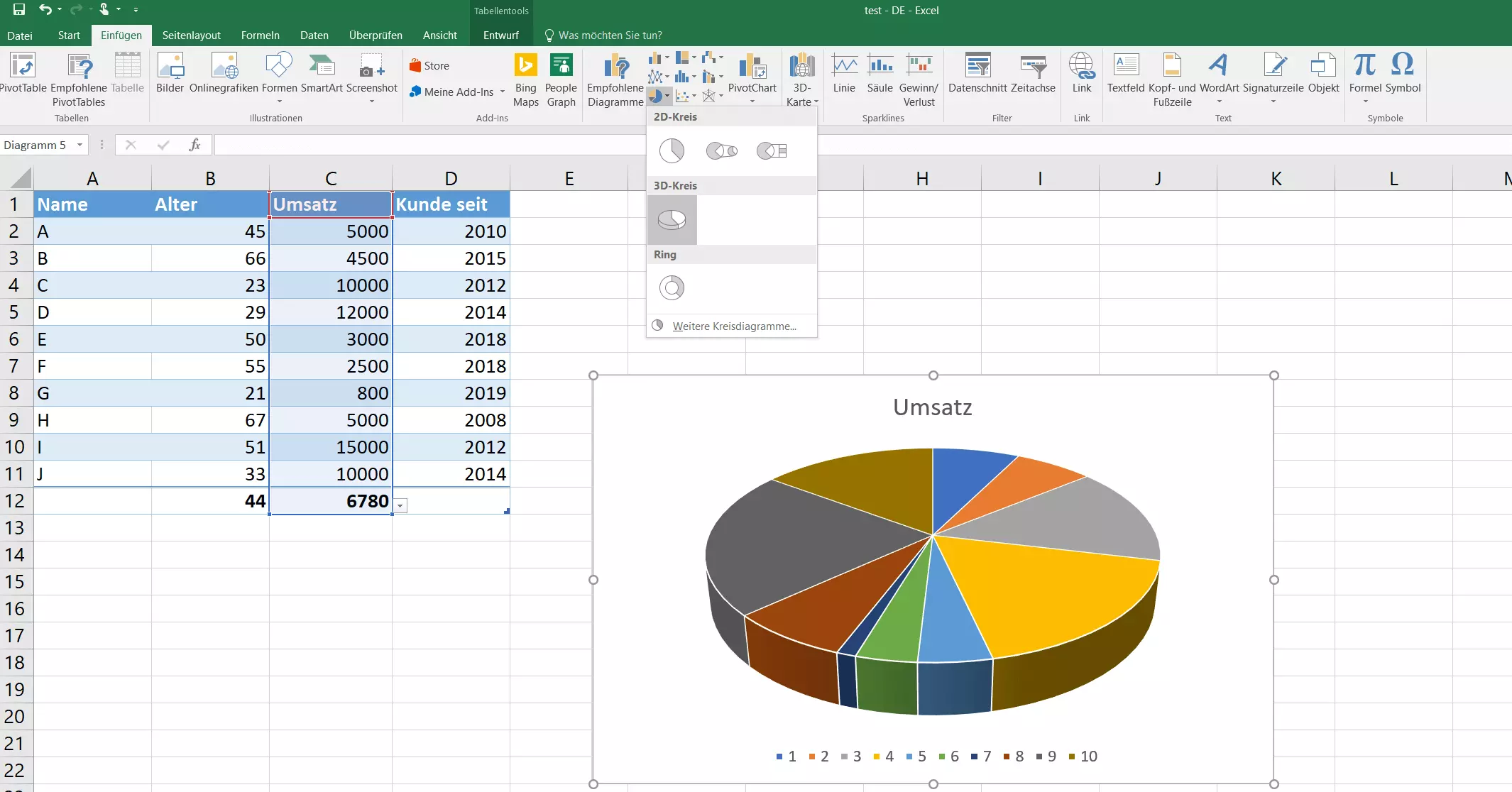
Task: Insert a Link
Action: [1082, 73]
